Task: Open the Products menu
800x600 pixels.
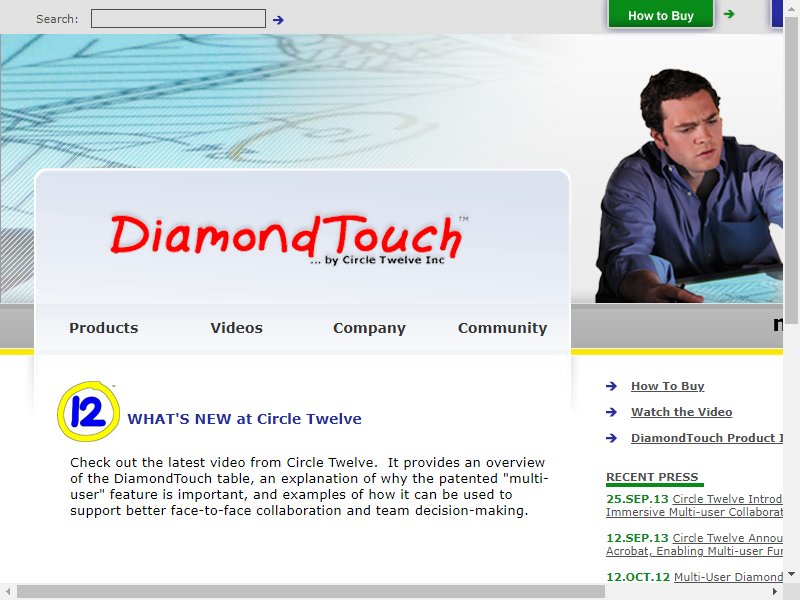Action: click(x=104, y=328)
